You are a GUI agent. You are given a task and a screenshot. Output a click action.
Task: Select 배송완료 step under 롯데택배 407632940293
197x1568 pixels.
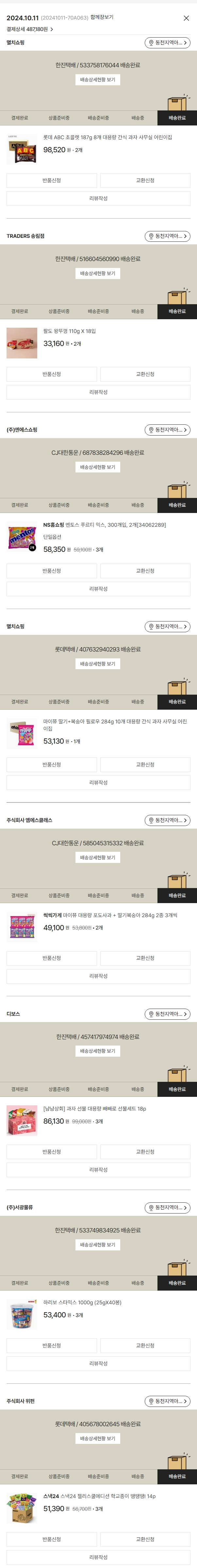click(x=177, y=702)
